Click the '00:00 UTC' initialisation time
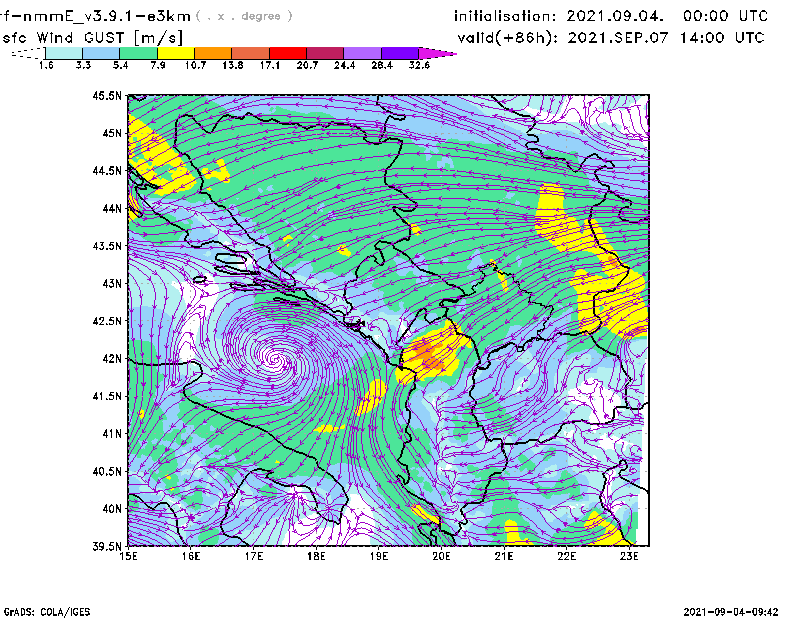 tap(725, 16)
